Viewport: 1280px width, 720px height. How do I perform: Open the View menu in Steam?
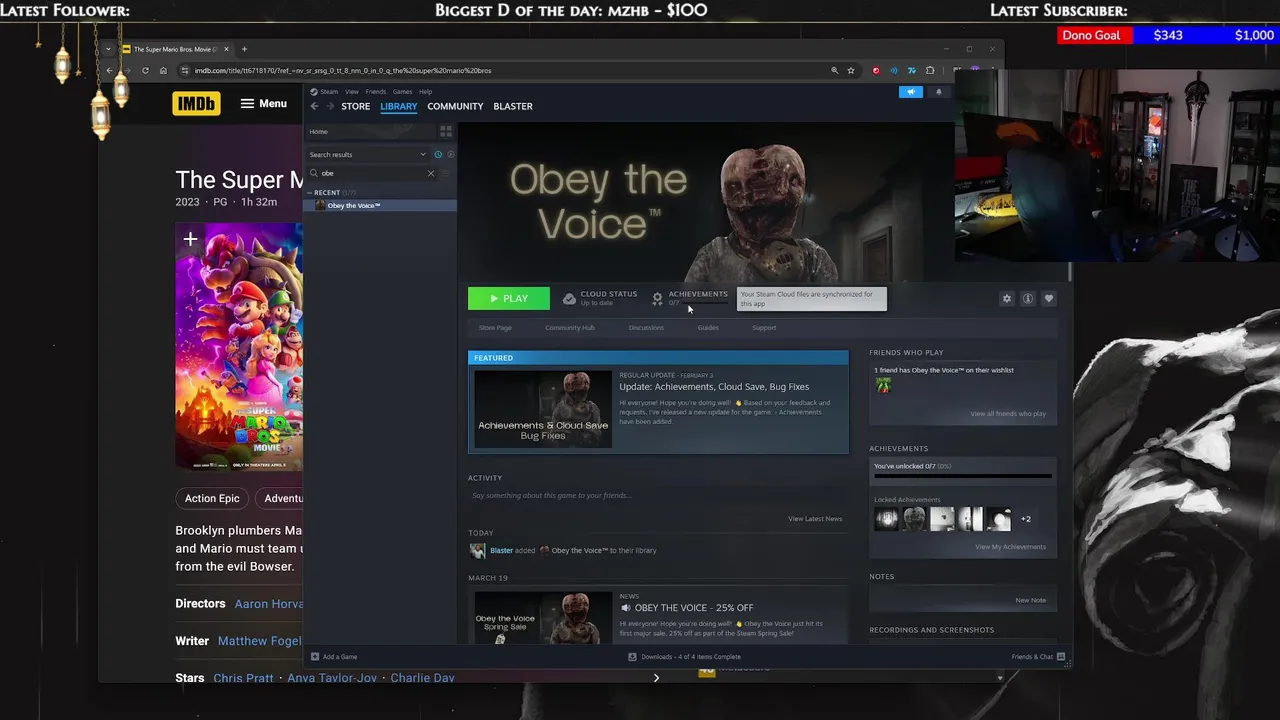[352, 92]
